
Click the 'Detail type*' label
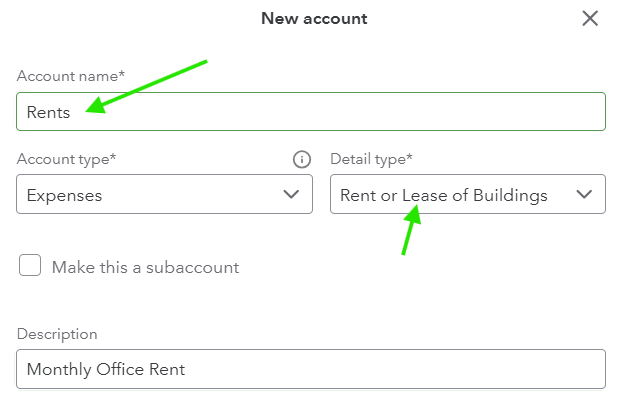[371, 159]
